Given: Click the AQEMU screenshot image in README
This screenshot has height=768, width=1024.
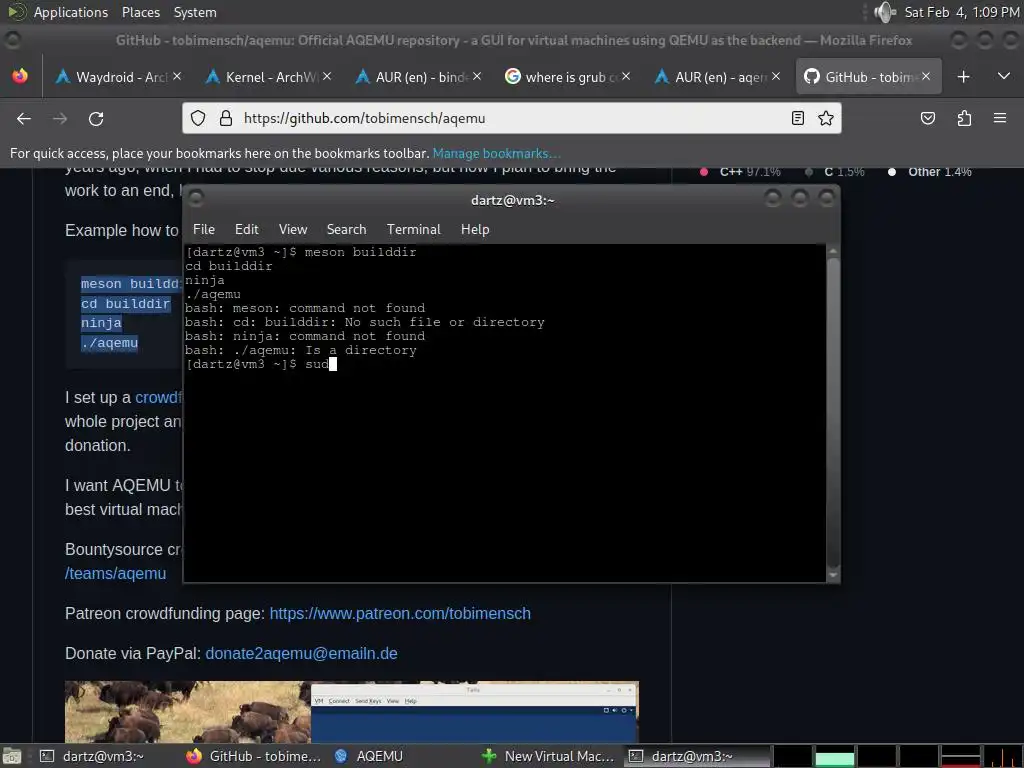Looking at the screenshot, I should [x=351, y=712].
